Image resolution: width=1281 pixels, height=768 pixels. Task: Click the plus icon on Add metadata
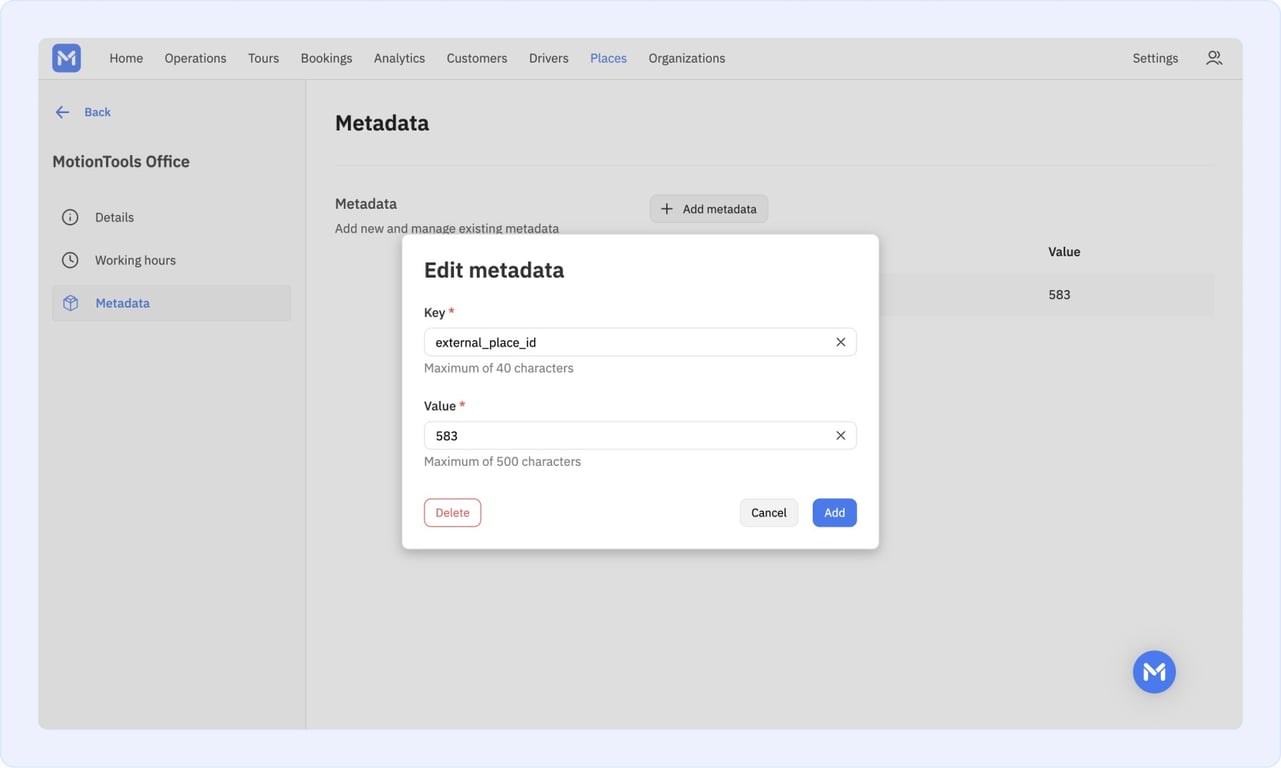coord(667,209)
